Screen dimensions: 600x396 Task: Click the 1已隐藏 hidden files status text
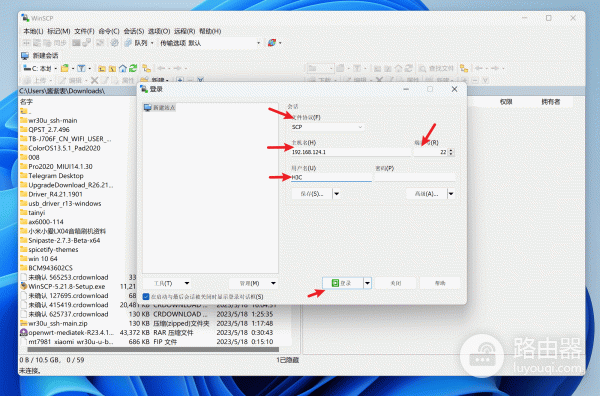[x=288, y=360]
